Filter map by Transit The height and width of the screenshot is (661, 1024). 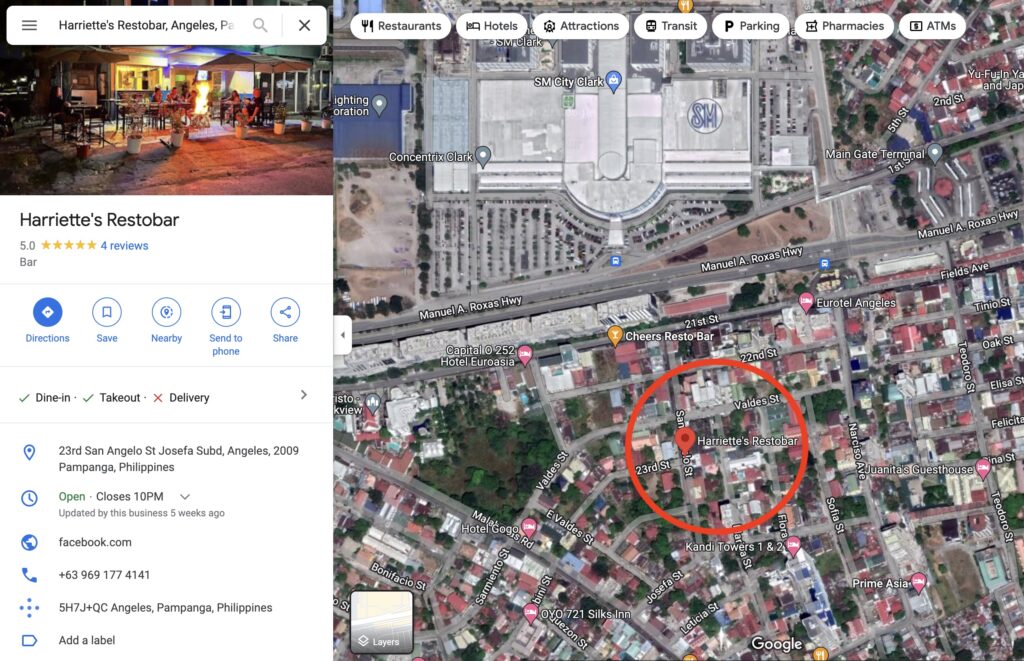pos(671,26)
